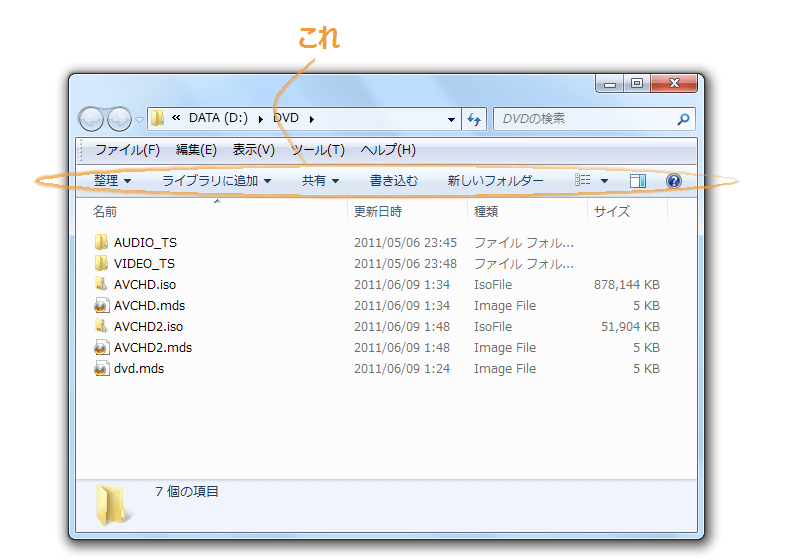Click the VIDEO_TS folder name

(x=144, y=264)
